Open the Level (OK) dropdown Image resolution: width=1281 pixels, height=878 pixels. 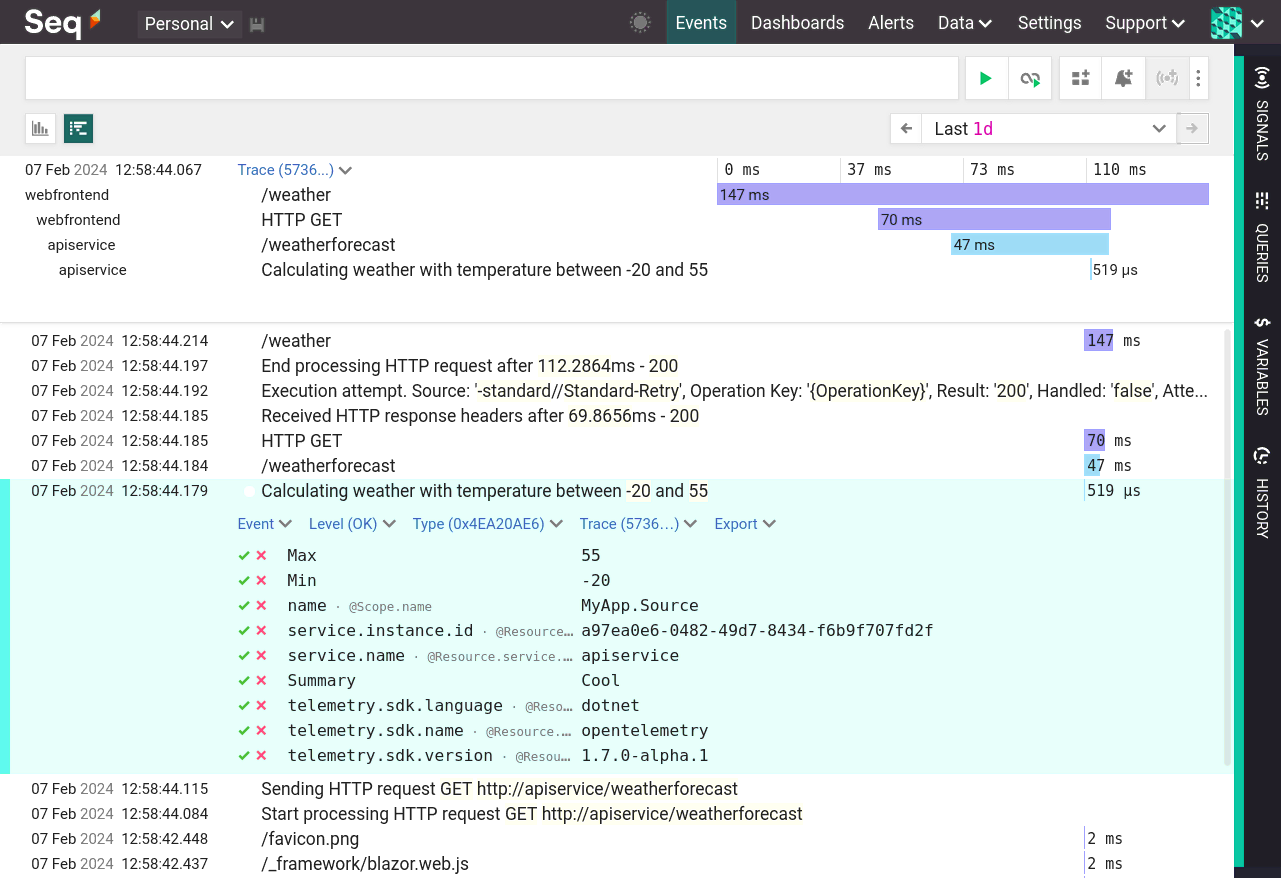click(353, 524)
